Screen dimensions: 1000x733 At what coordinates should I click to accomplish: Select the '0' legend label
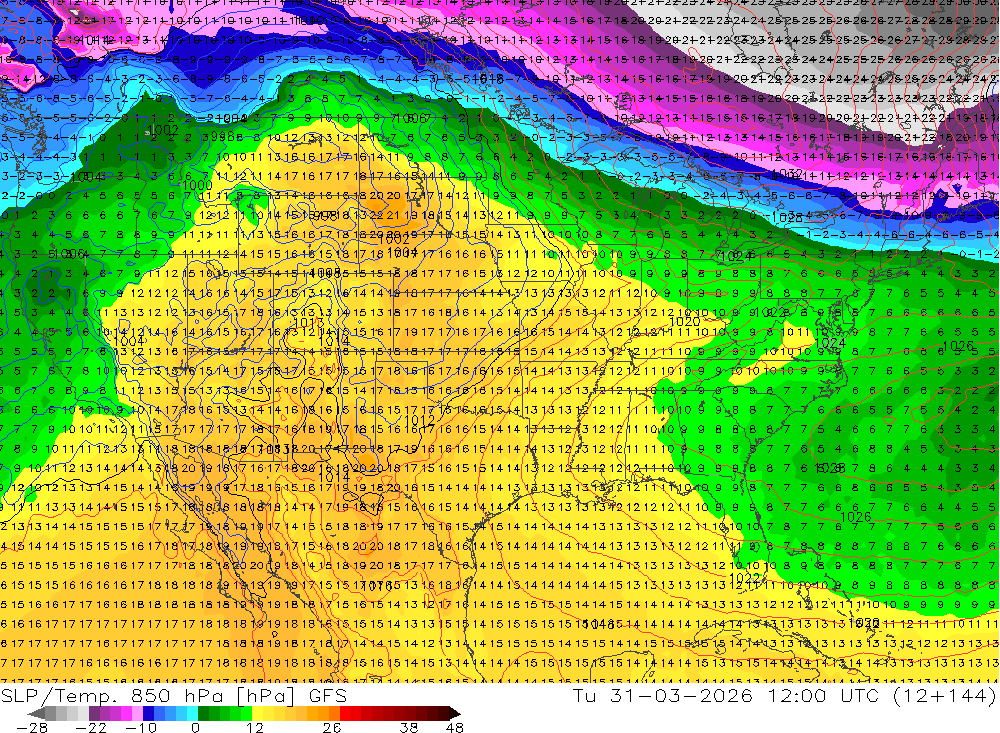pyautogui.click(x=195, y=727)
